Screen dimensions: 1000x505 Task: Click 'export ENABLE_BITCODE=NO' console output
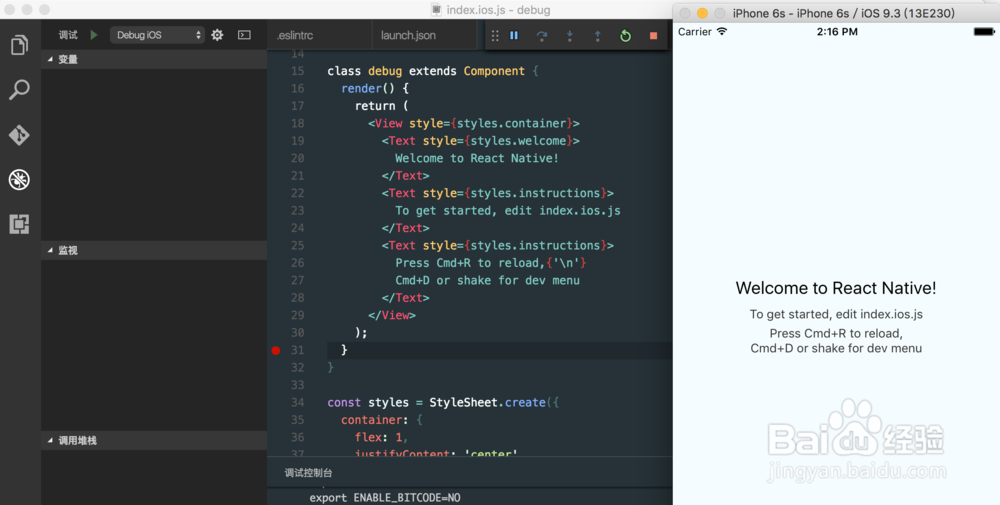click(385, 498)
